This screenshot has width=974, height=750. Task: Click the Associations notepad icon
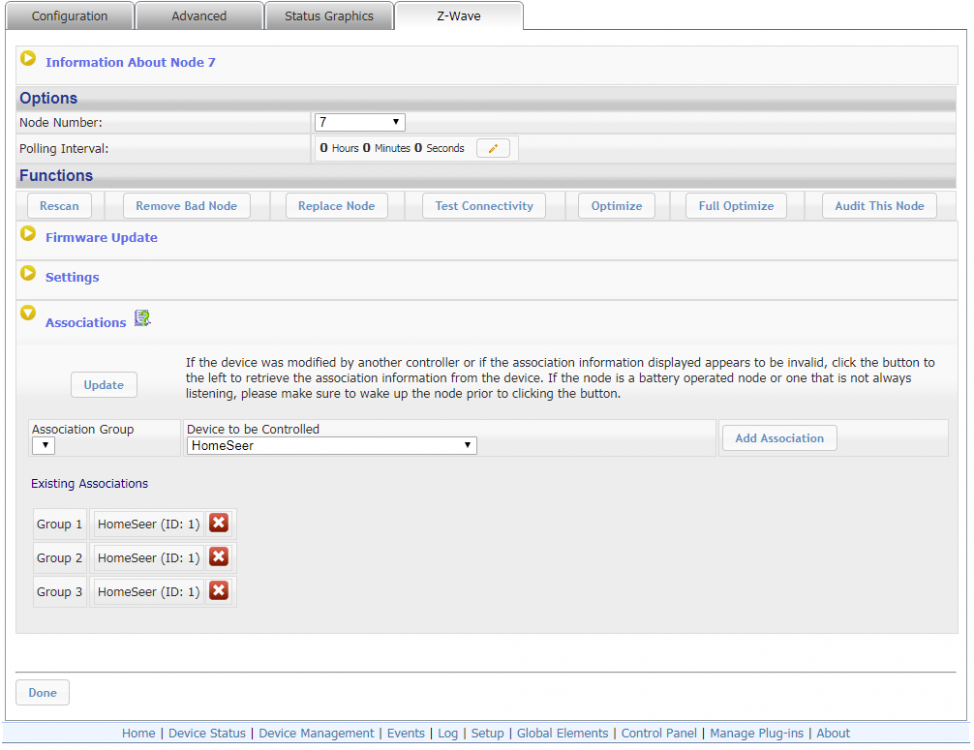pyautogui.click(x=142, y=319)
